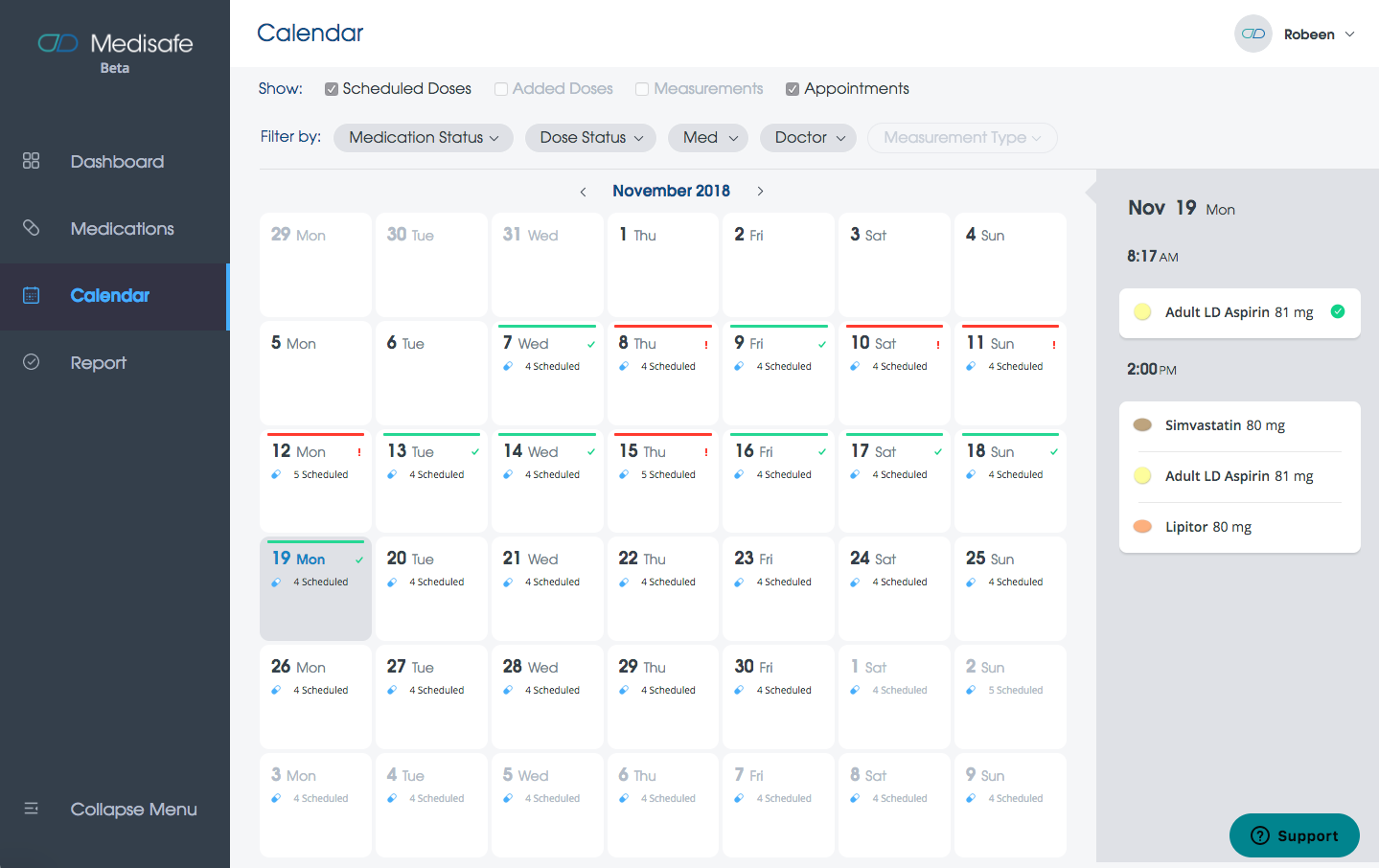Image resolution: width=1379 pixels, height=868 pixels.
Task: Click Collapse Menu at bottom of sidebar
Action: [x=133, y=810]
